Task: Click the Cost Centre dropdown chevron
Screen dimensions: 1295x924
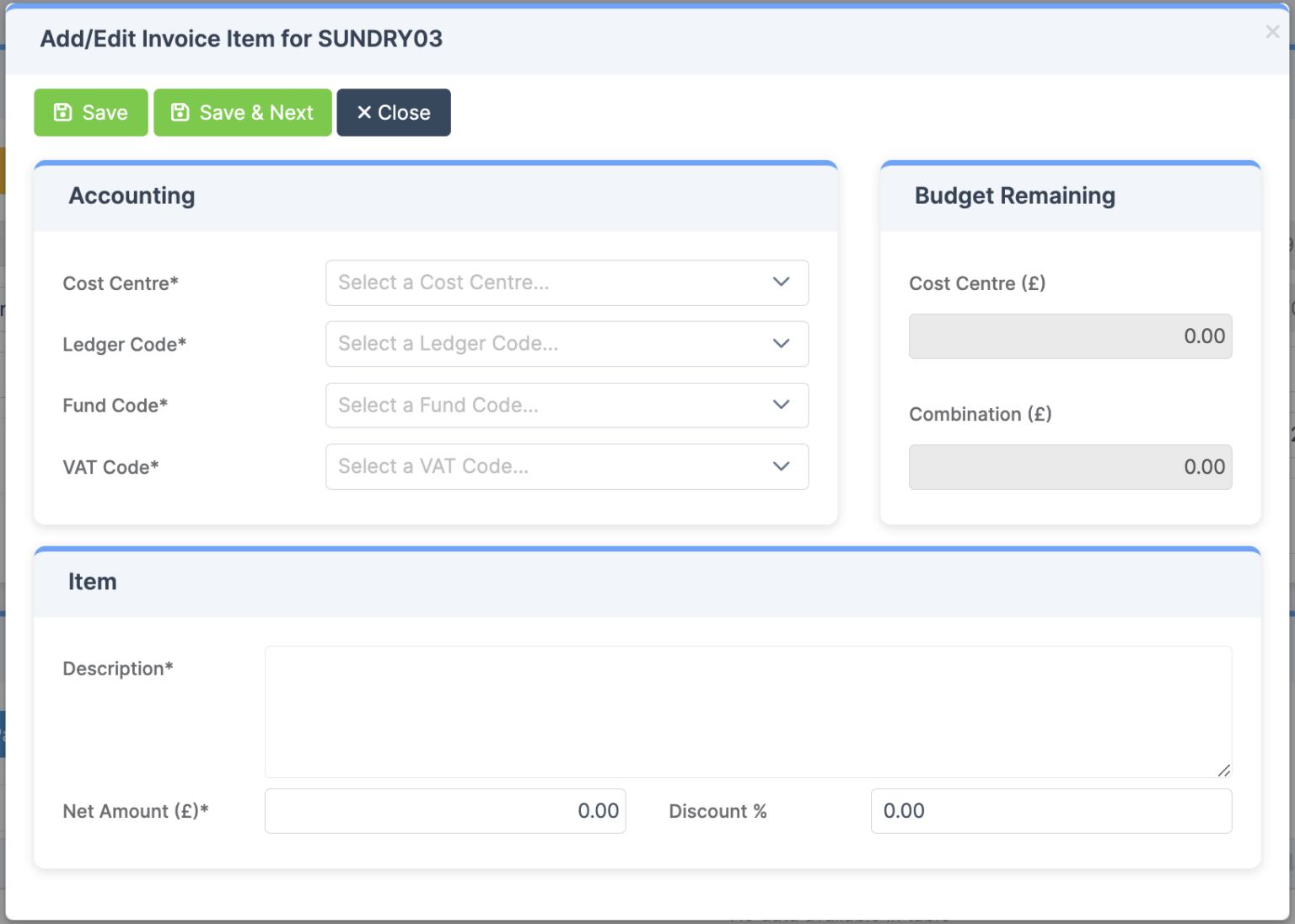Action: [781, 282]
